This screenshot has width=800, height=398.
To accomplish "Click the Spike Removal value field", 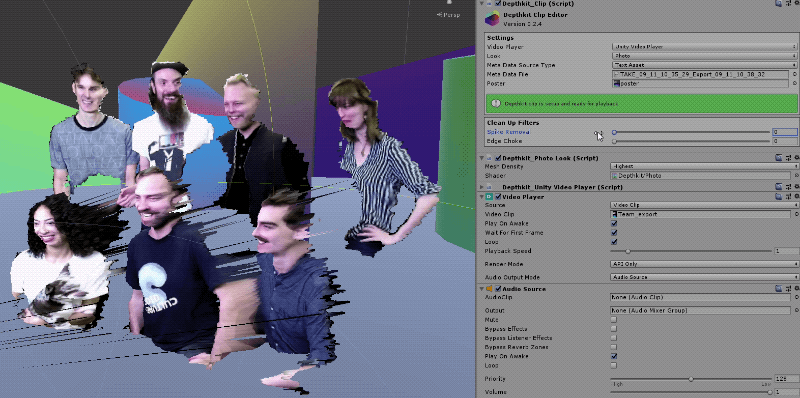I will 785,132.
